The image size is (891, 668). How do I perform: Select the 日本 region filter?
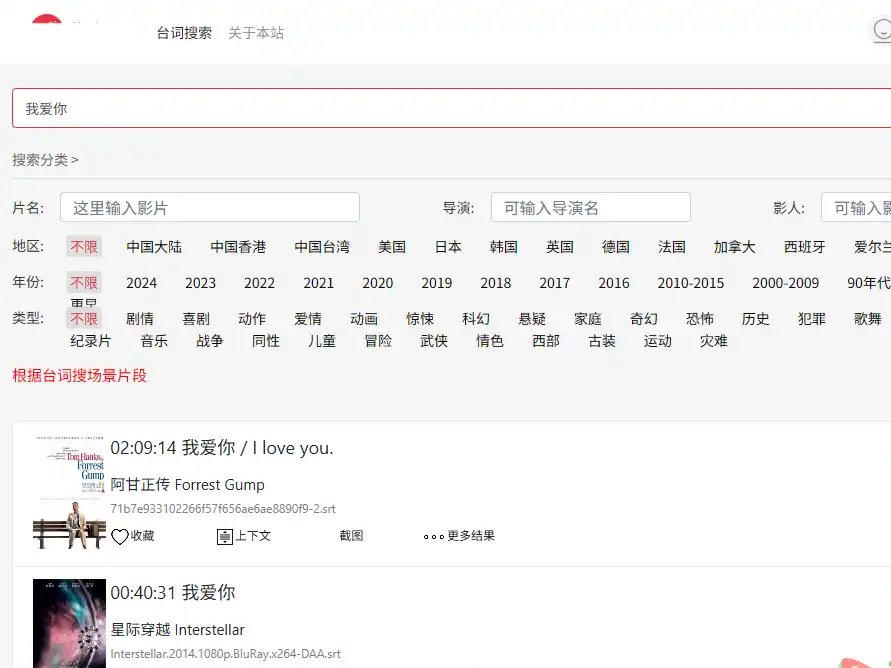pyautogui.click(x=448, y=247)
